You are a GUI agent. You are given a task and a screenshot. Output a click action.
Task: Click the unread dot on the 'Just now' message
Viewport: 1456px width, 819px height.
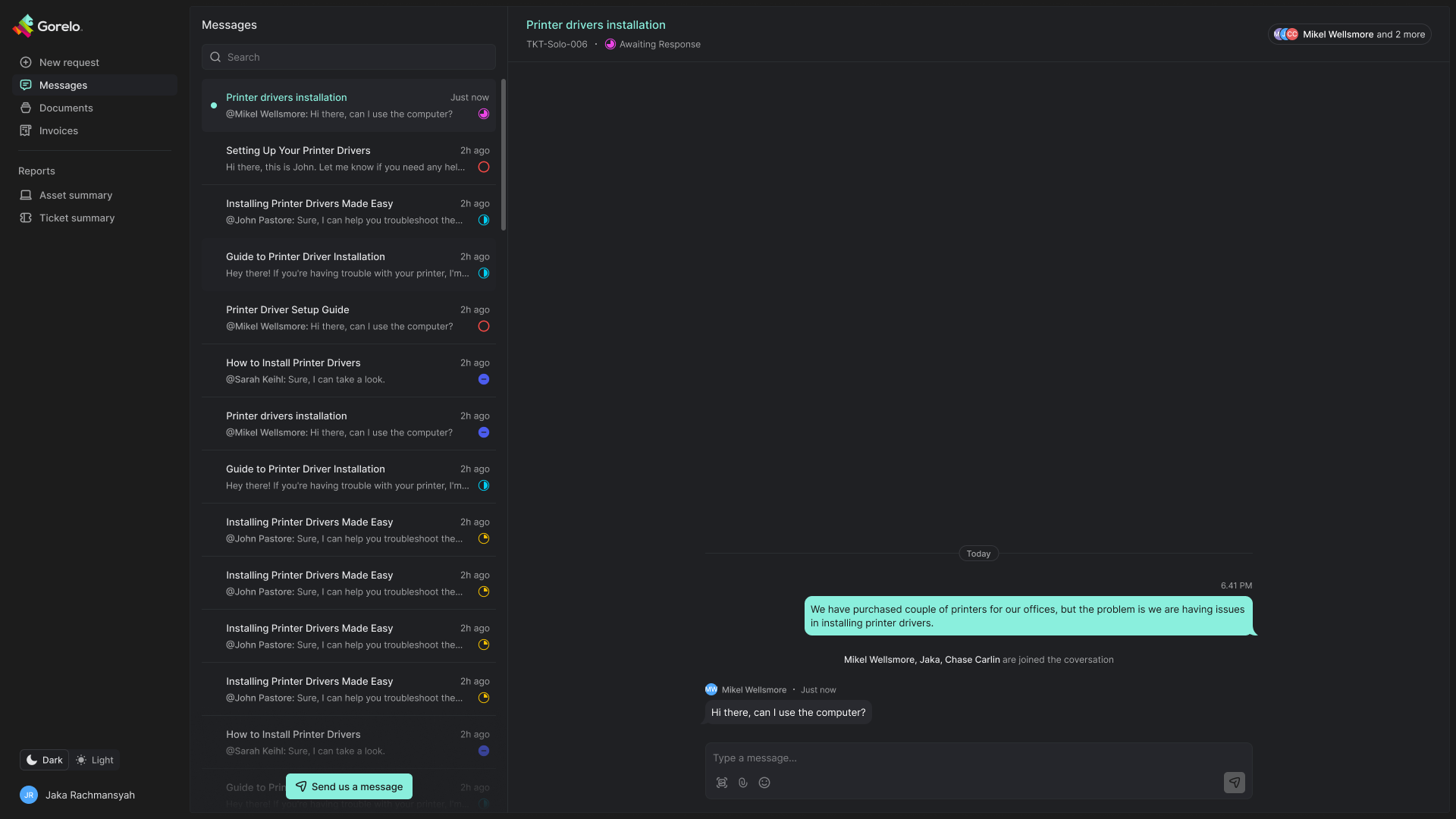[x=214, y=105]
